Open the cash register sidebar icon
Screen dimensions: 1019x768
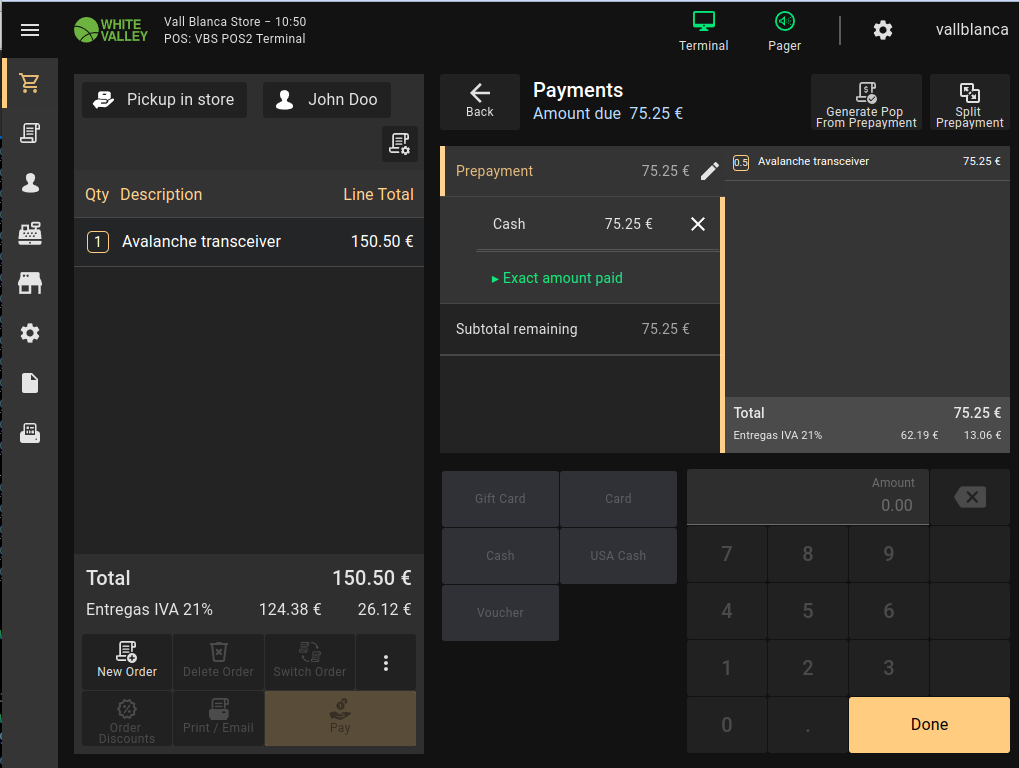(x=30, y=233)
